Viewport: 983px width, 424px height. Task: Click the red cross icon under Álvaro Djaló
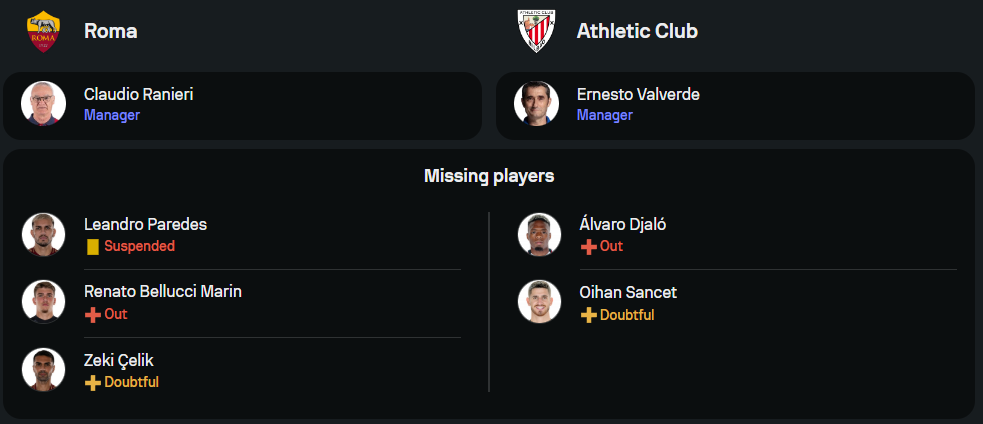pos(589,246)
